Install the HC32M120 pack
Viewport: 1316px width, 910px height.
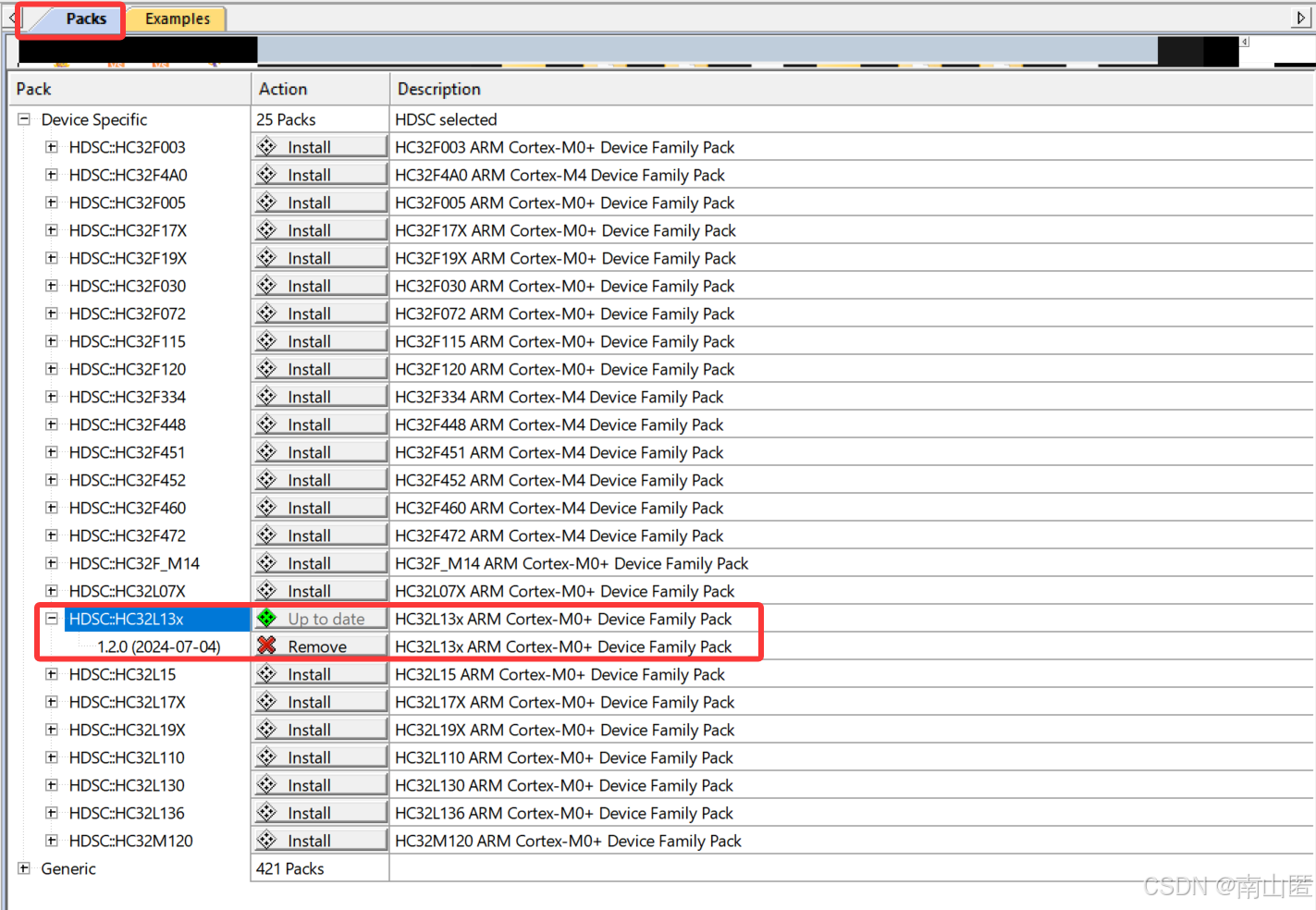(x=320, y=841)
